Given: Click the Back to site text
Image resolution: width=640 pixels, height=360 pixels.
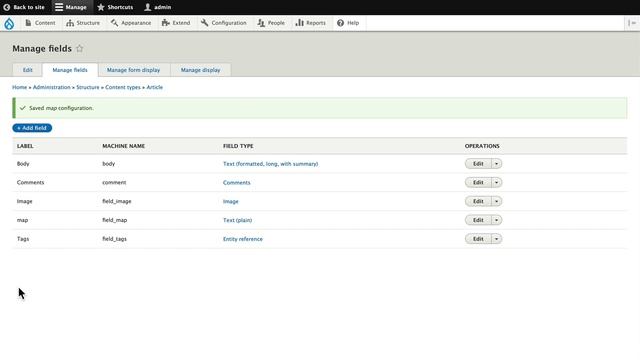Looking at the screenshot, I should click(29, 7).
